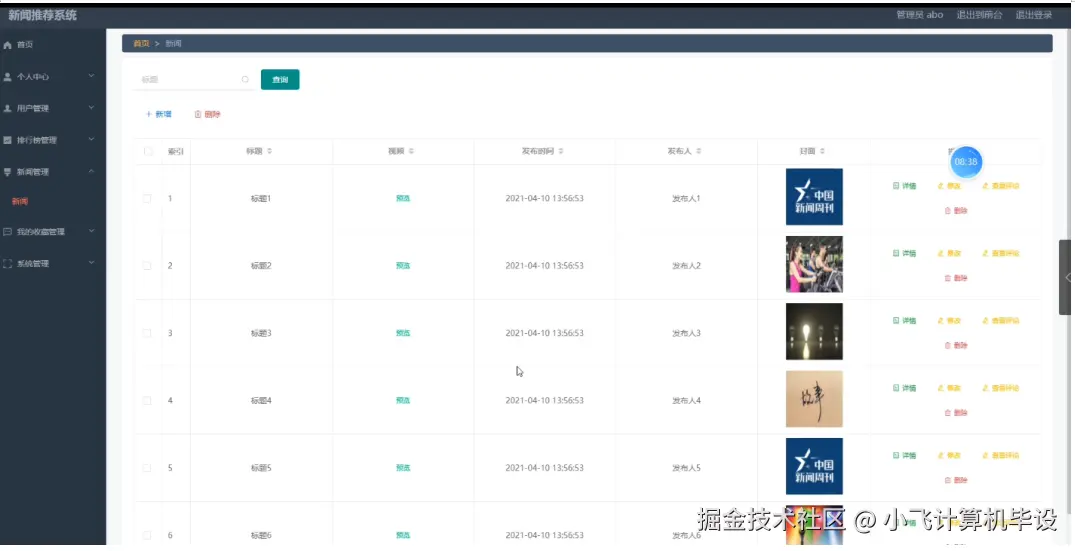Expand the 个人中心 menu chevron
Image resolution: width=1075 pixels, height=551 pixels.
(x=91, y=76)
